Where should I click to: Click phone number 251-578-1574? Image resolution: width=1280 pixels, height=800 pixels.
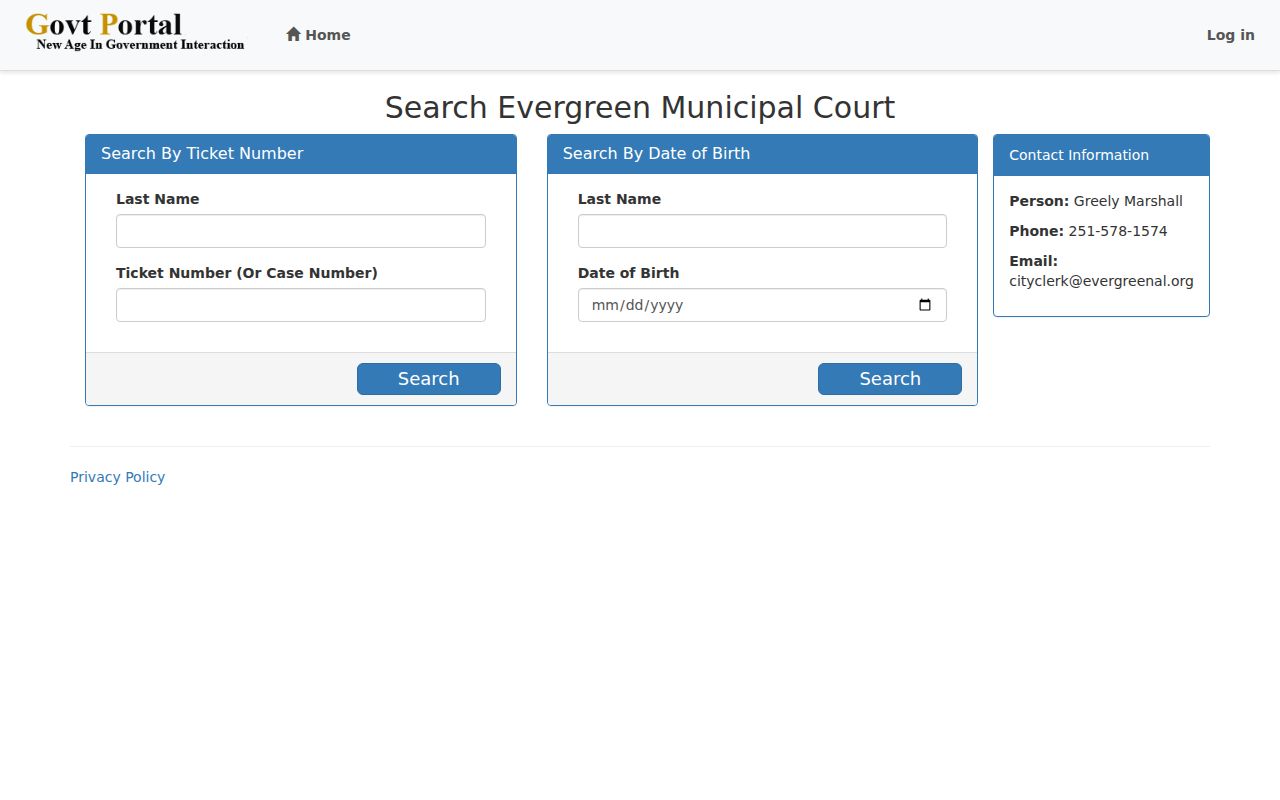pos(1118,231)
